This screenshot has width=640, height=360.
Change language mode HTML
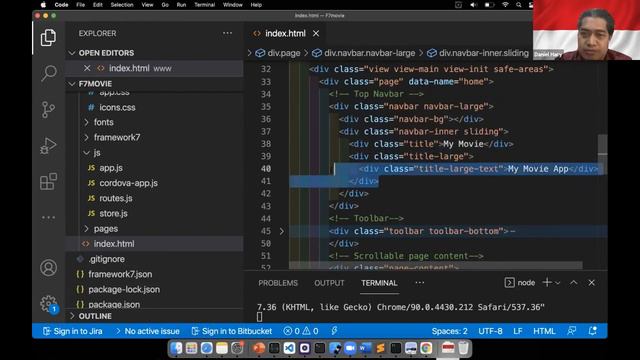544,331
